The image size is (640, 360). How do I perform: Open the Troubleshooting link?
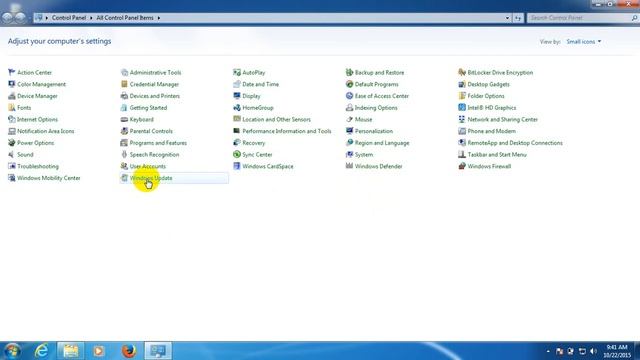point(38,166)
